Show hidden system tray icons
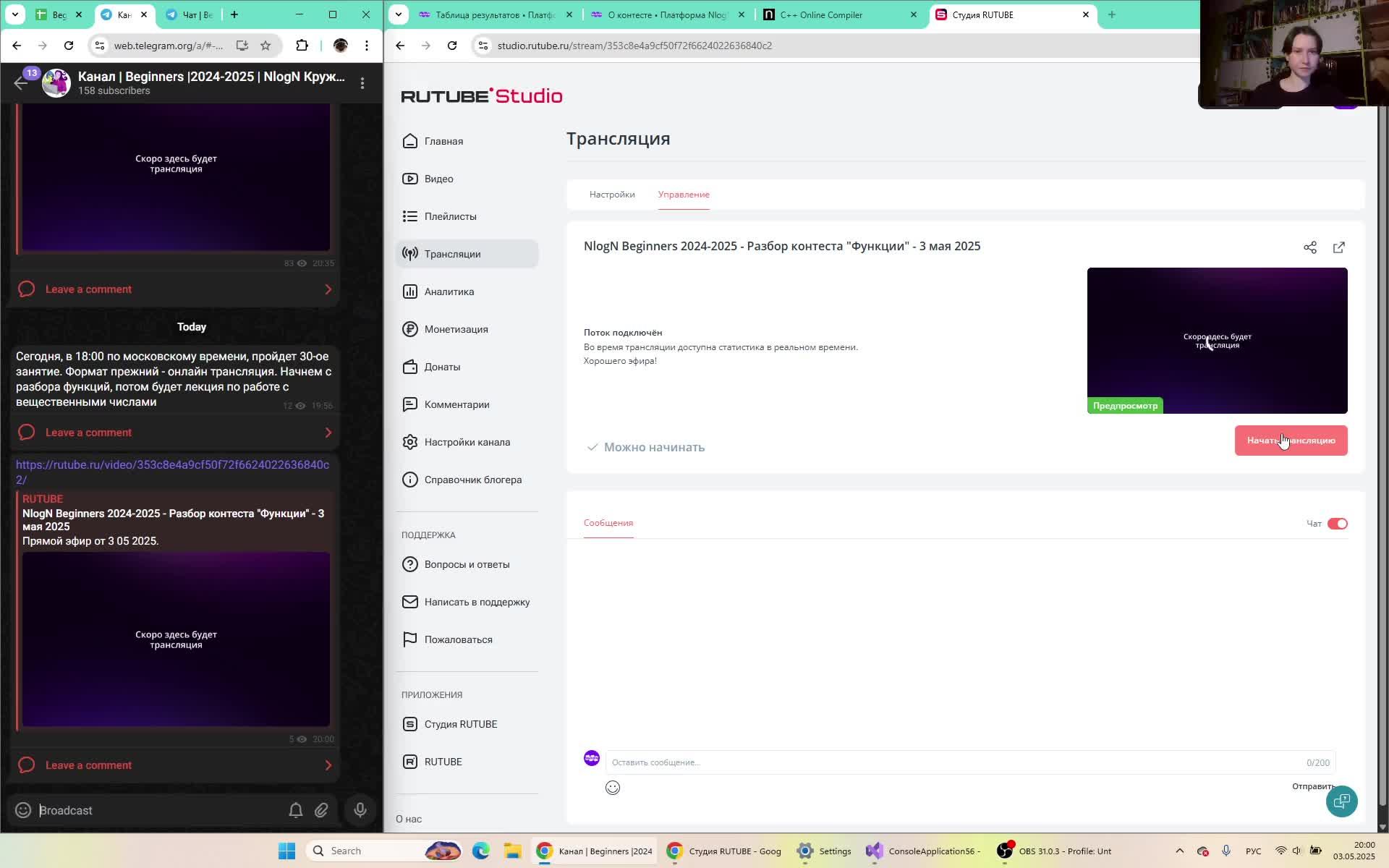This screenshot has width=1389, height=868. point(1179,851)
